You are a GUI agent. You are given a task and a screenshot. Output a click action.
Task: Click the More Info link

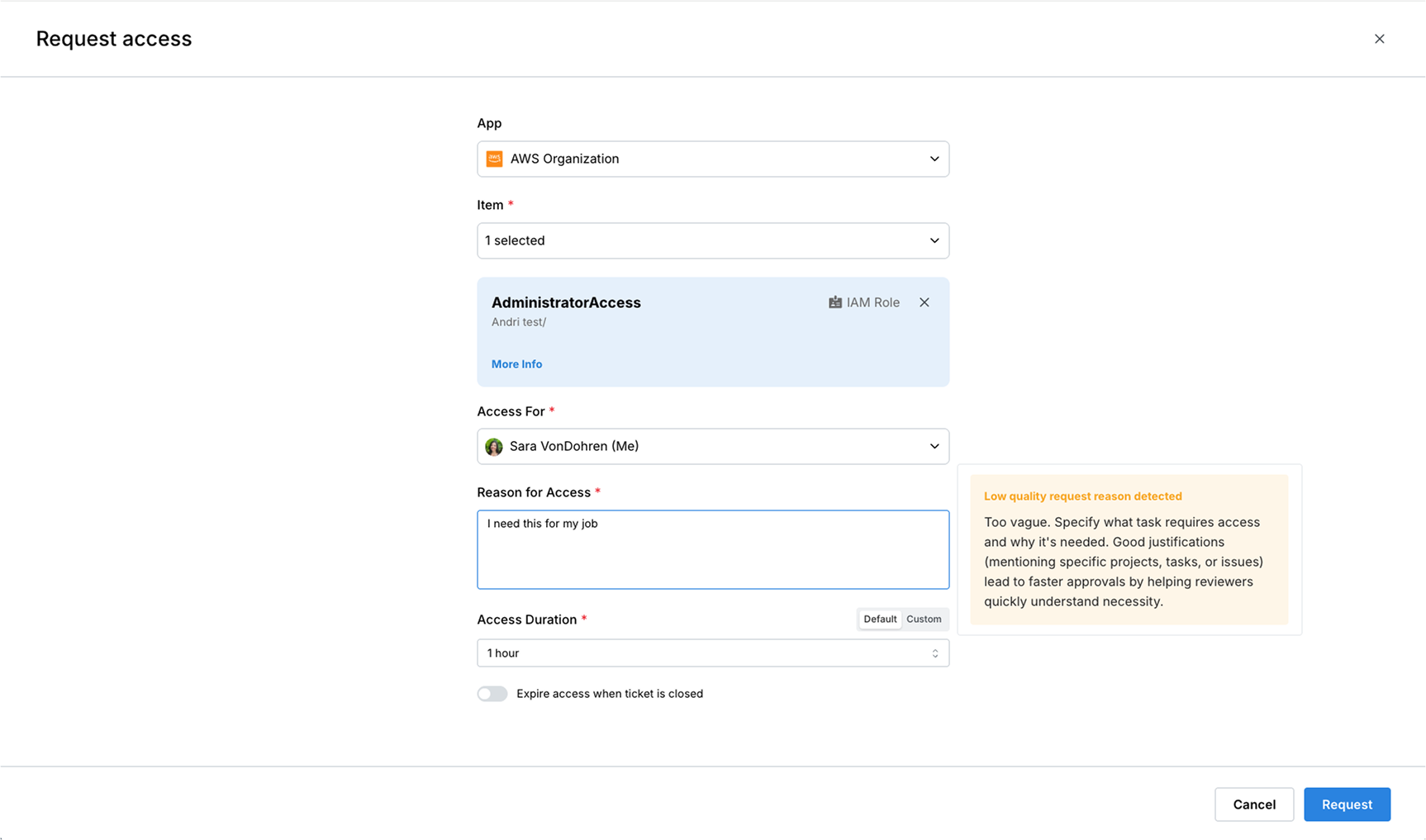tap(517, 364)
